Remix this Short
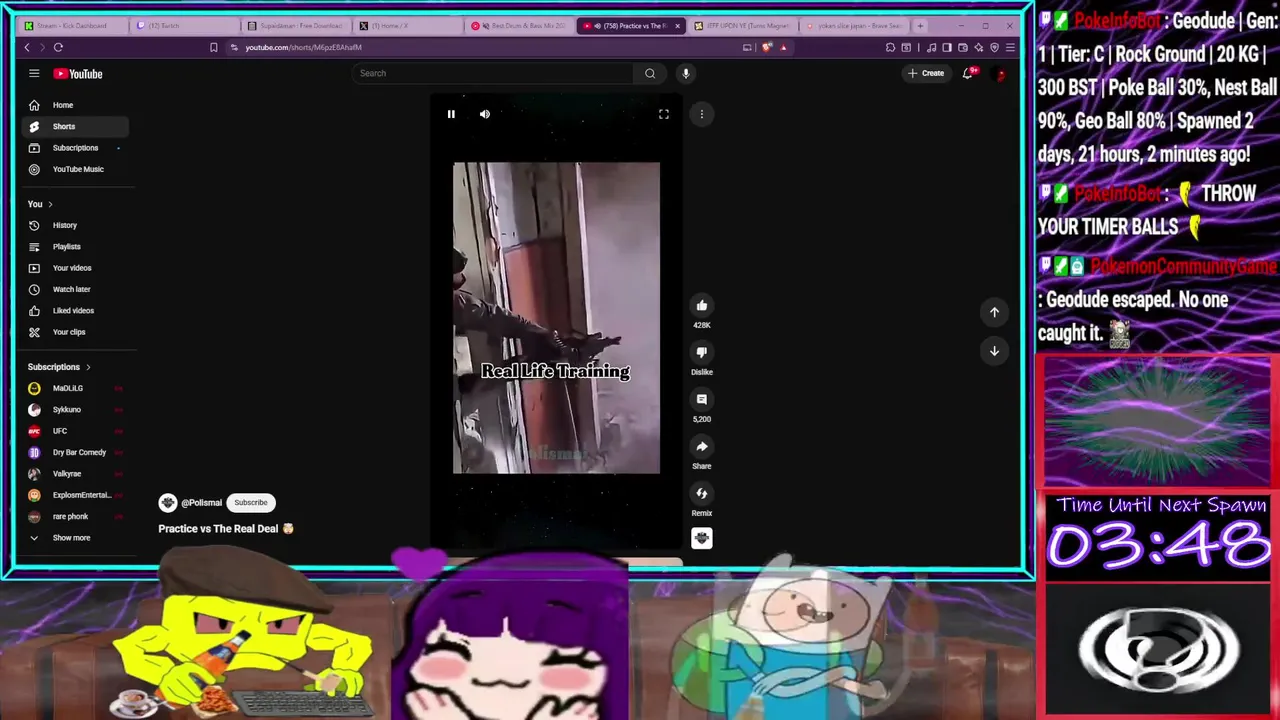 pyautogui.click(x=702, y=493)
